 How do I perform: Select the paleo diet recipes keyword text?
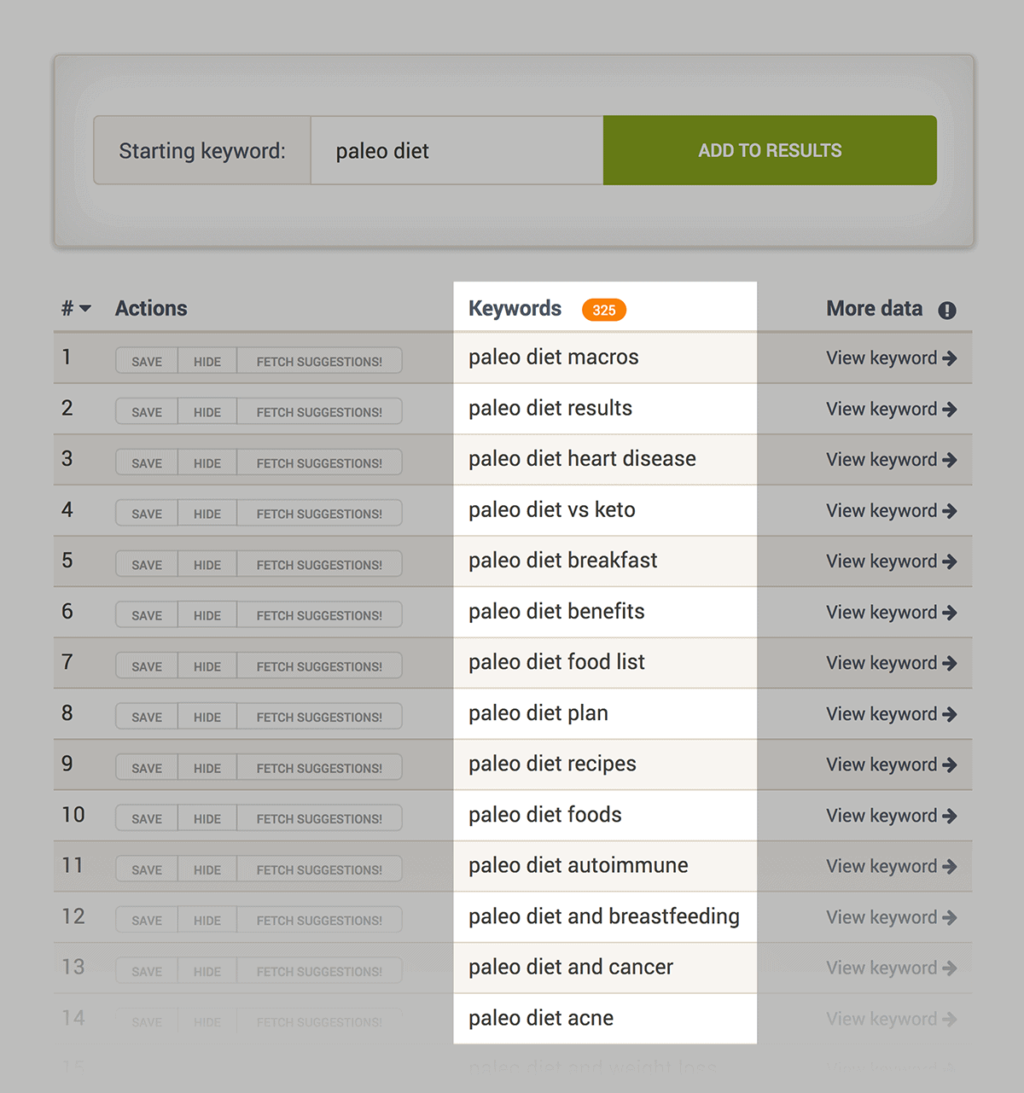point(552,764)
